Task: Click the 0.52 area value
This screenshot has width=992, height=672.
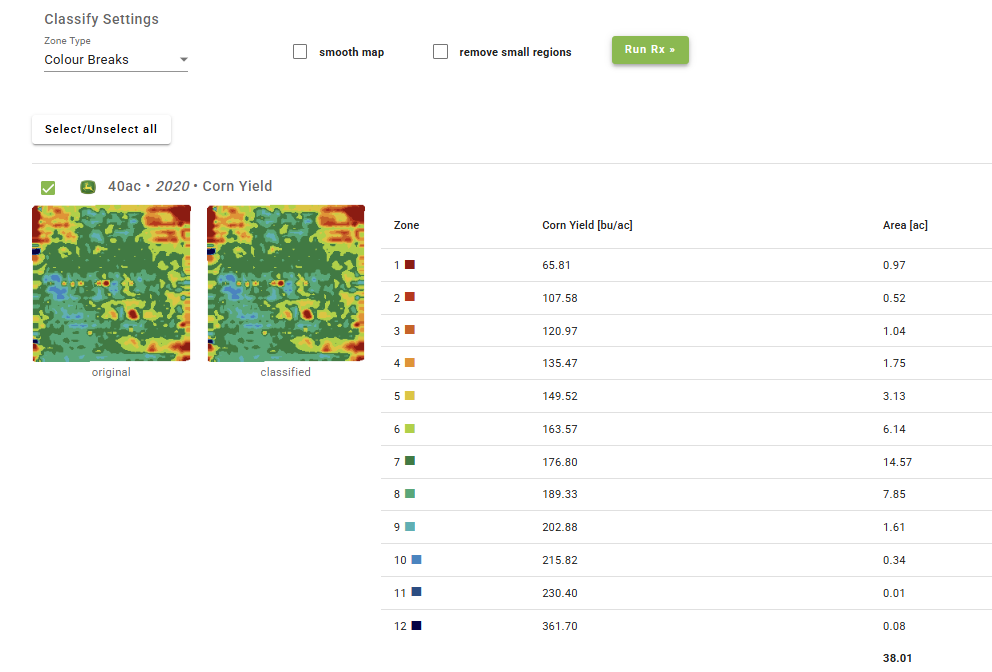Action: (x=894, y=298)
